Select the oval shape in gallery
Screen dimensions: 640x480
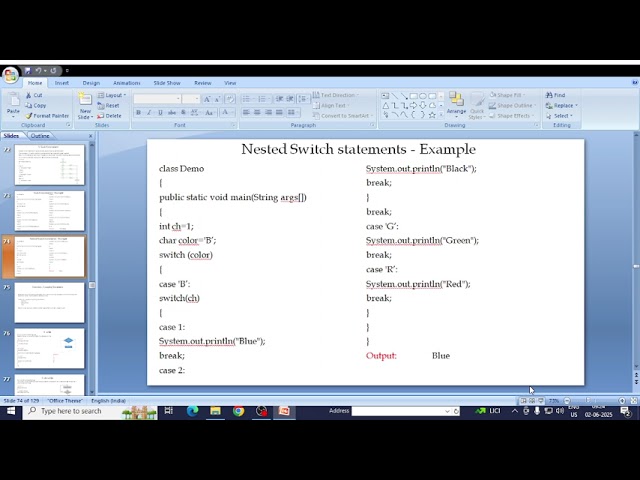point(423,96)
